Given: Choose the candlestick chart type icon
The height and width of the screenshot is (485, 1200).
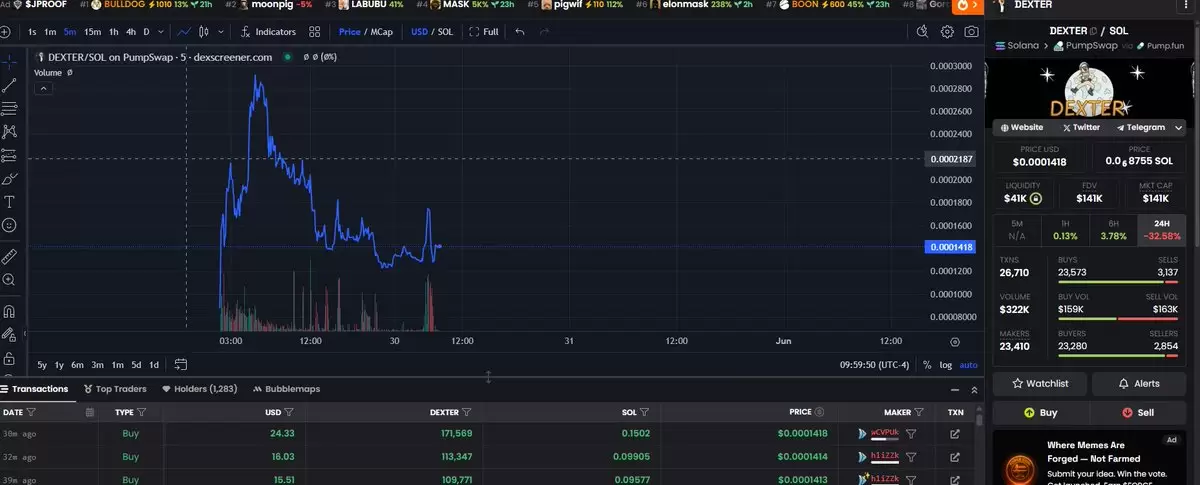Looking at the screenshot, I should pyautogui.click(x=202, y=32).
